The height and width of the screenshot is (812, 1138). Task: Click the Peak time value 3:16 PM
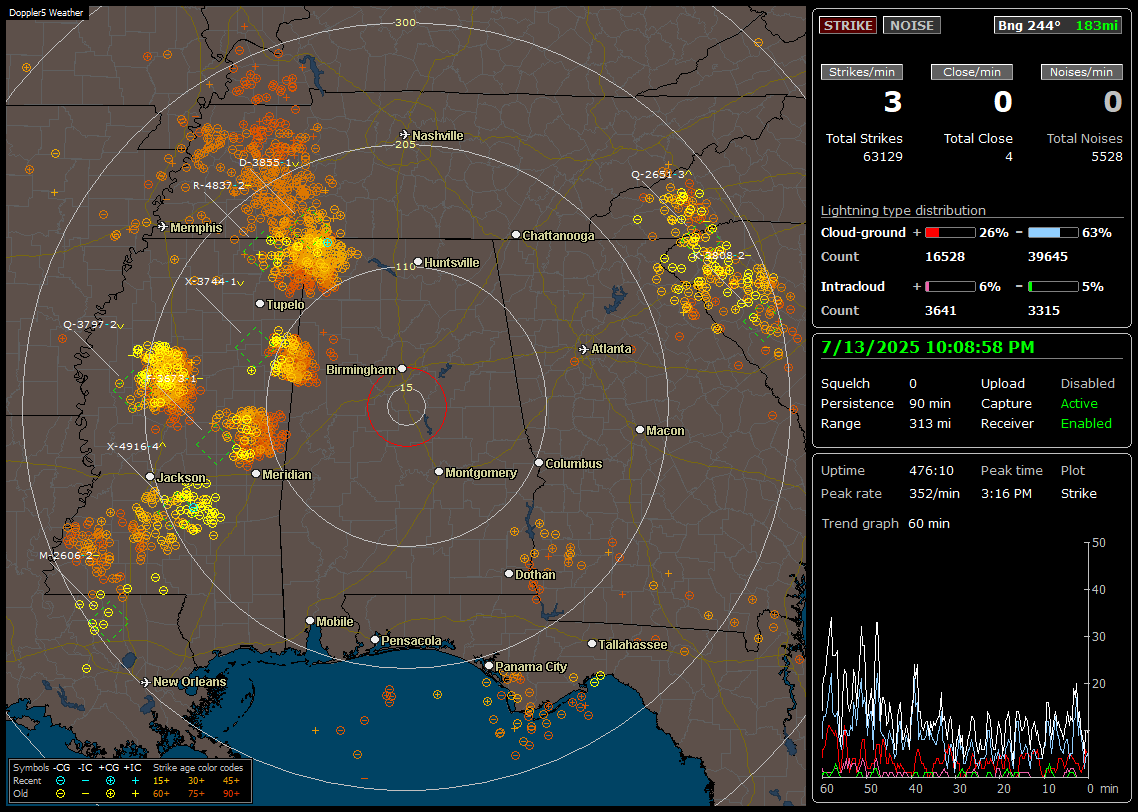(1006, 493)
